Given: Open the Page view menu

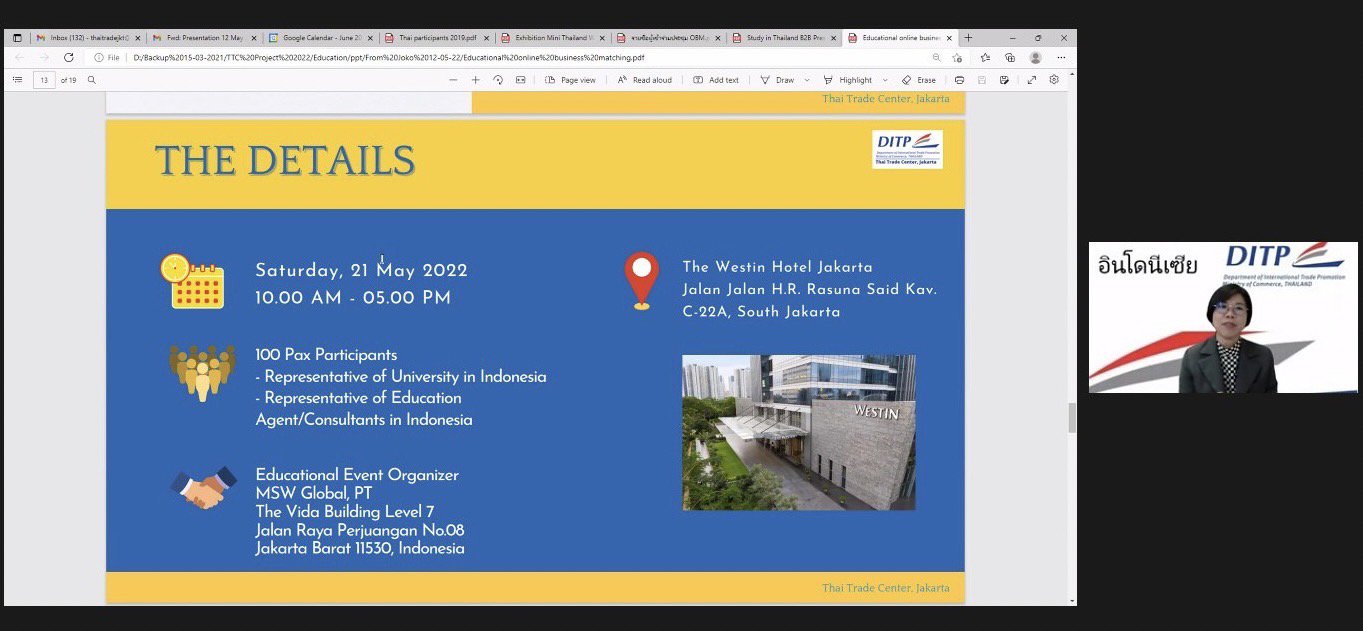Looking at the screenshot, I should [570, 80].
